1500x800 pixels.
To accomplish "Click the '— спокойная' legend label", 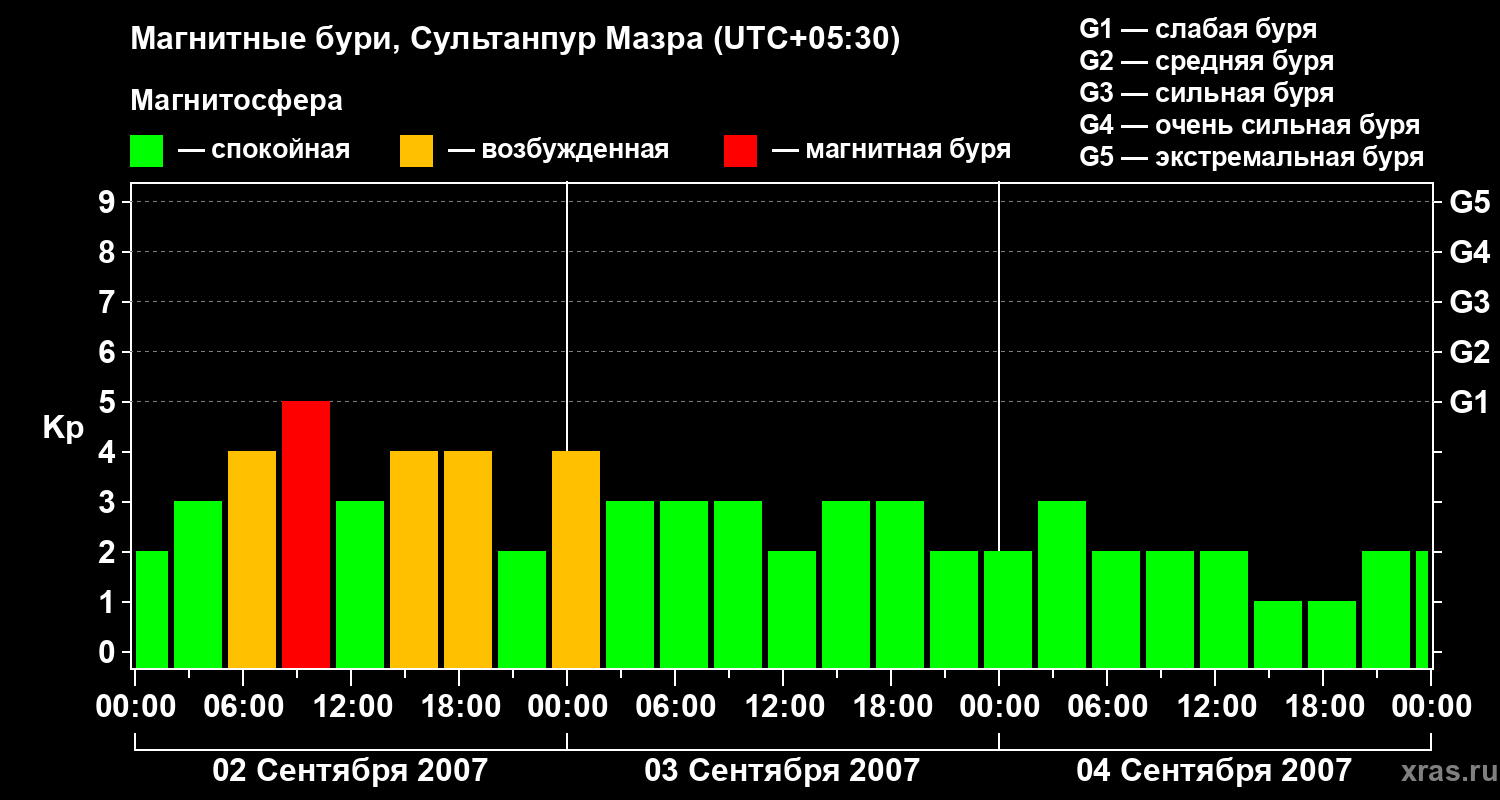I will click(x=264, y=151).
